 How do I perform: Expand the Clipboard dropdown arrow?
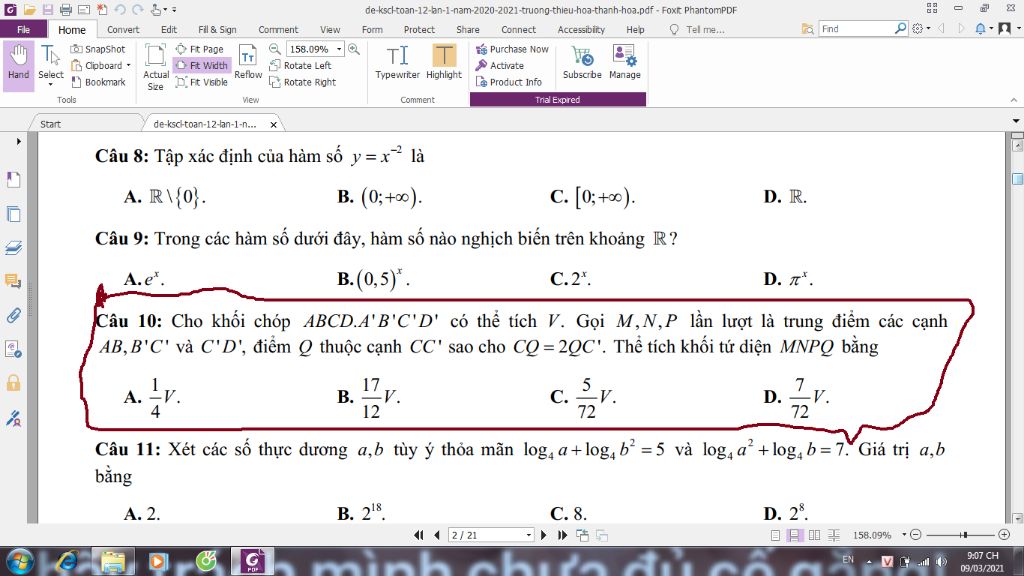(x=129, y=65)
